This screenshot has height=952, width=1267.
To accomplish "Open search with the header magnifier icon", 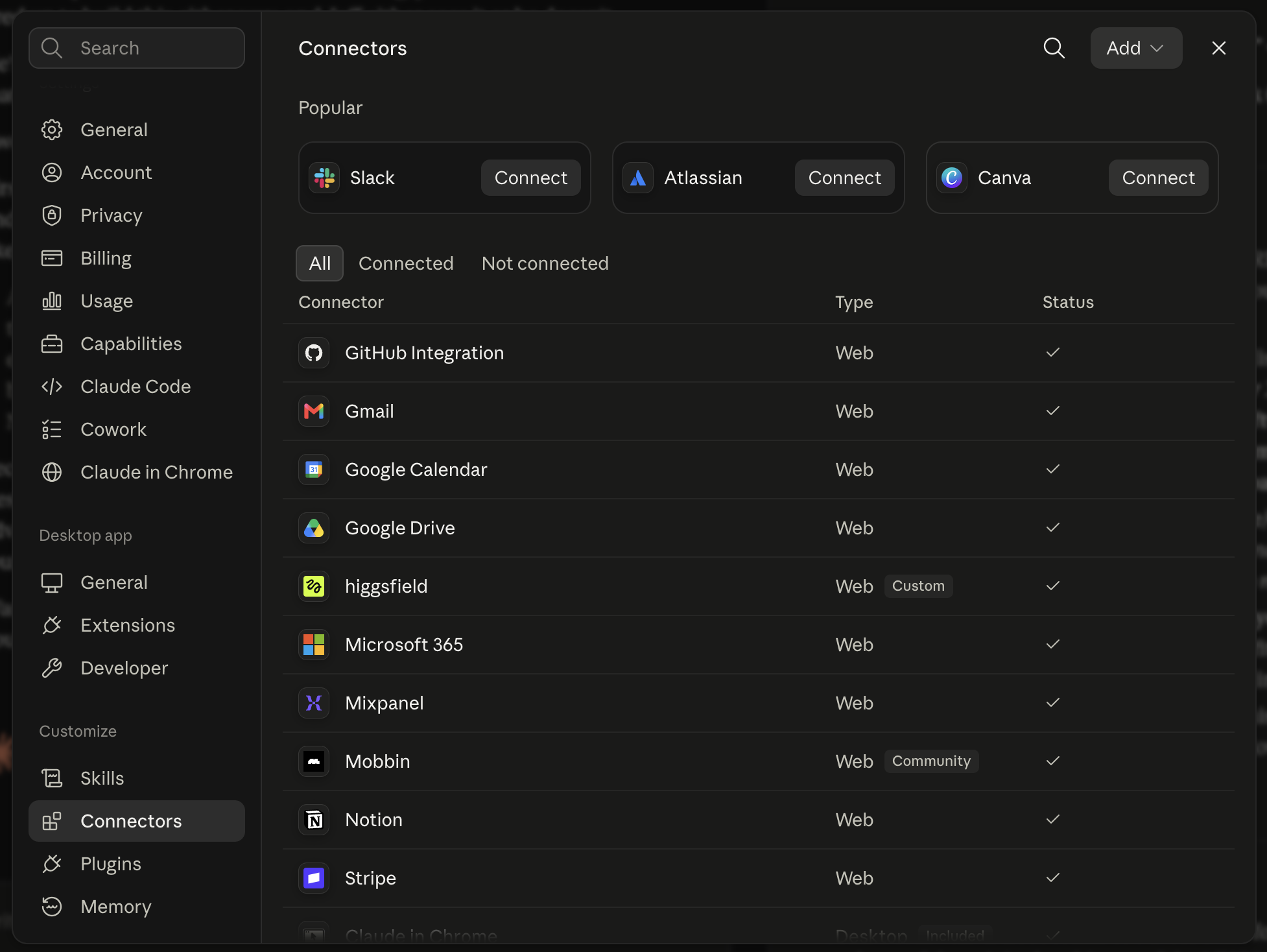I will [x=1054, y=48].
